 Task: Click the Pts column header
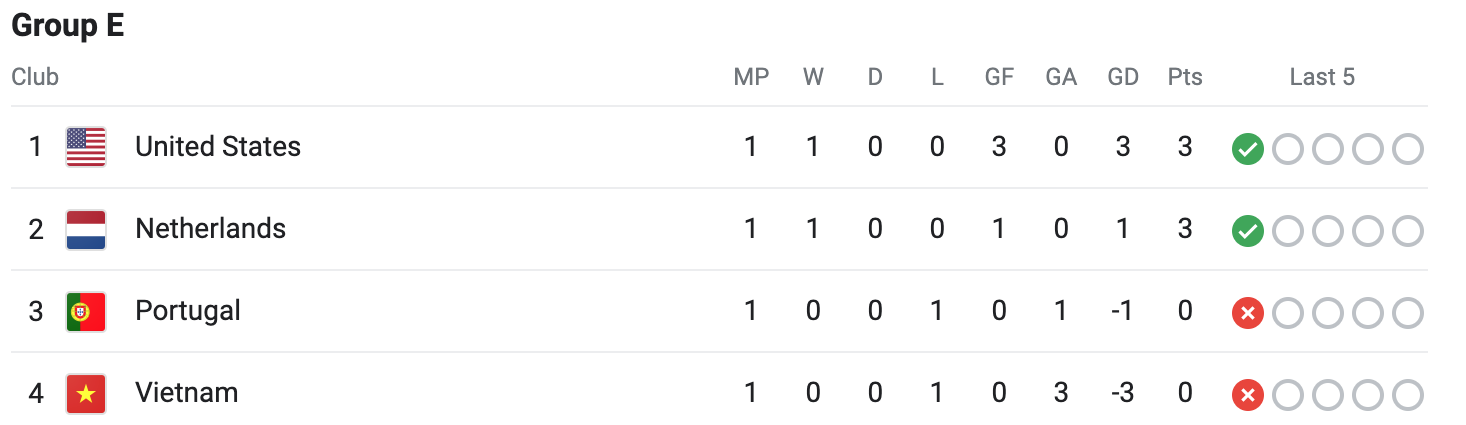pos(1185,77)
